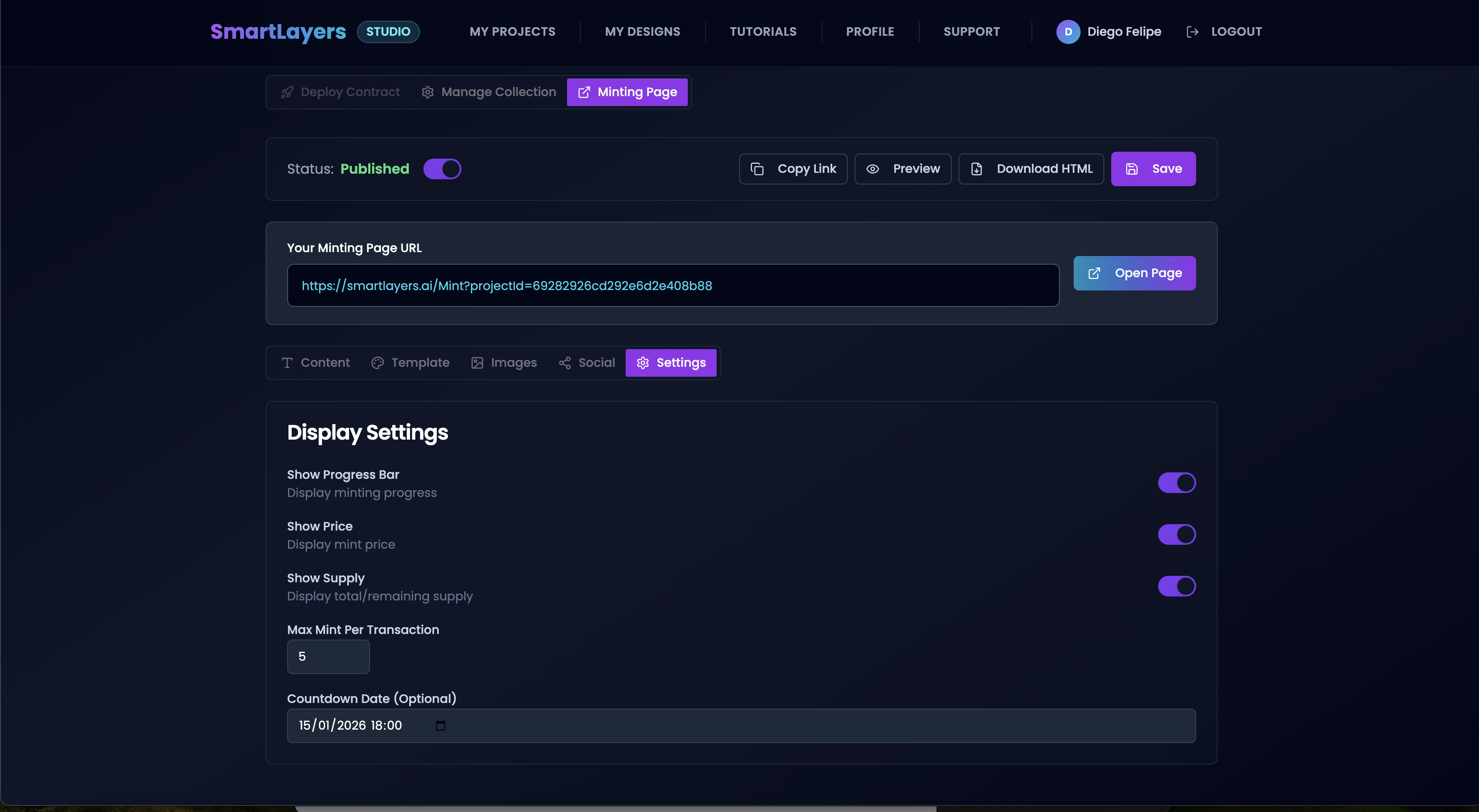Select the Preview eye icon
Screen dimensions: 1479x812
pyautogui.click(x=872, y=169)
